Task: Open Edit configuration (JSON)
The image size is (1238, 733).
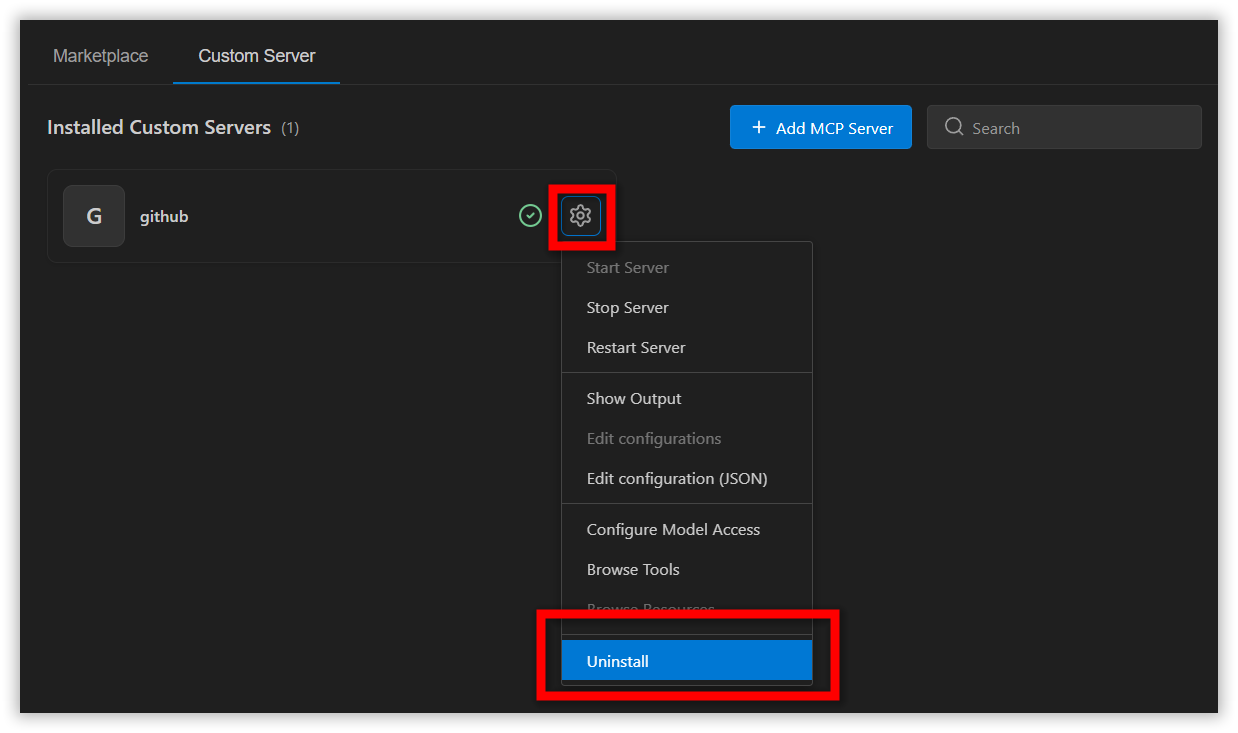Action: [676, 479]
